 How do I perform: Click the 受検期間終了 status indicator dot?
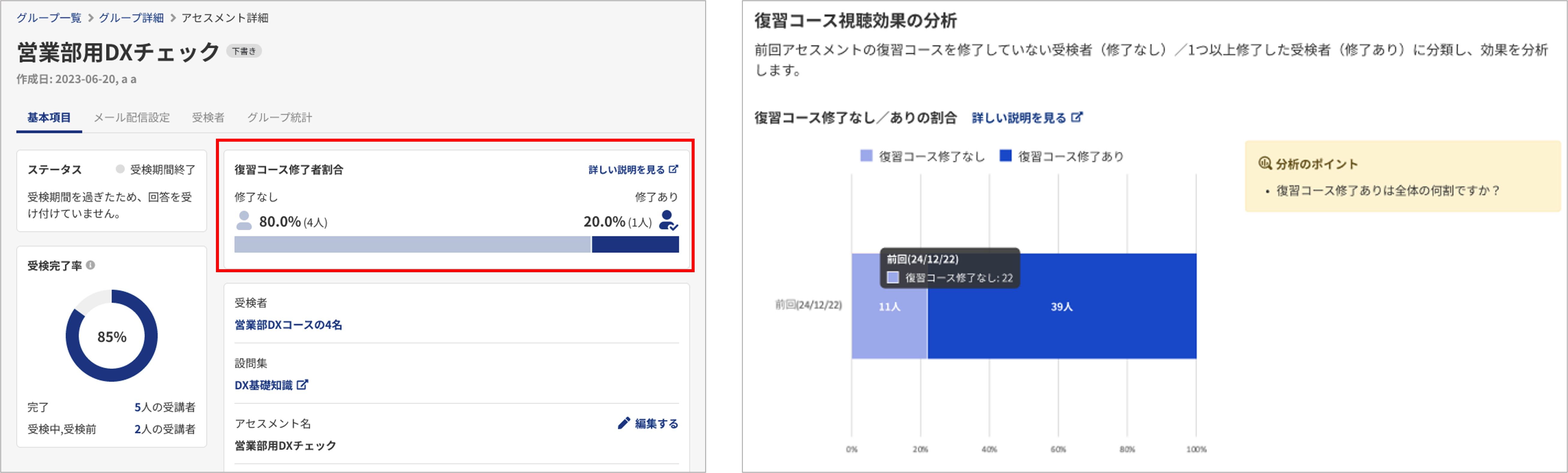click(x=120, y=169)
